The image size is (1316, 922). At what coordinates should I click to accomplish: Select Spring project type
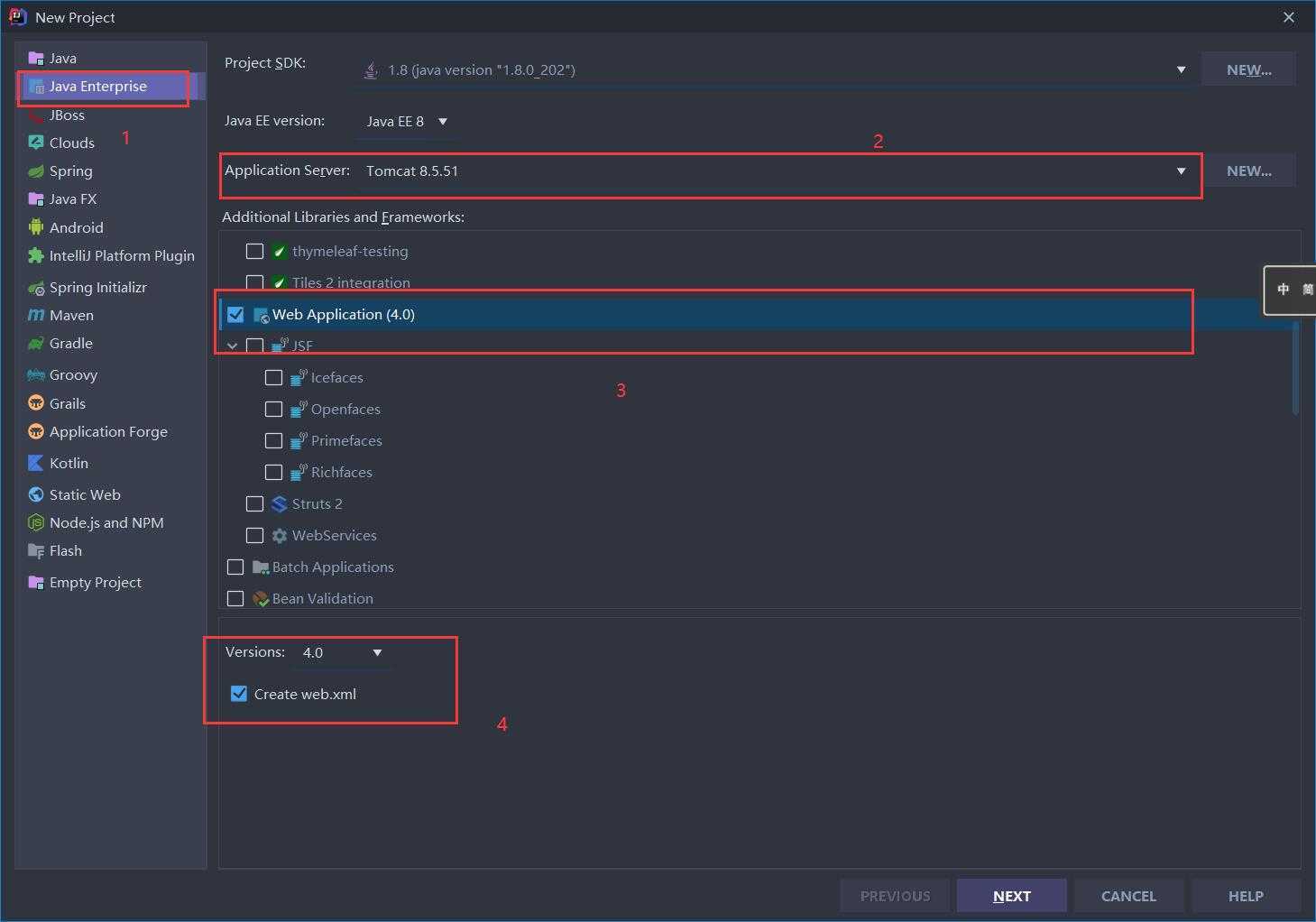[x=71, y=171]
